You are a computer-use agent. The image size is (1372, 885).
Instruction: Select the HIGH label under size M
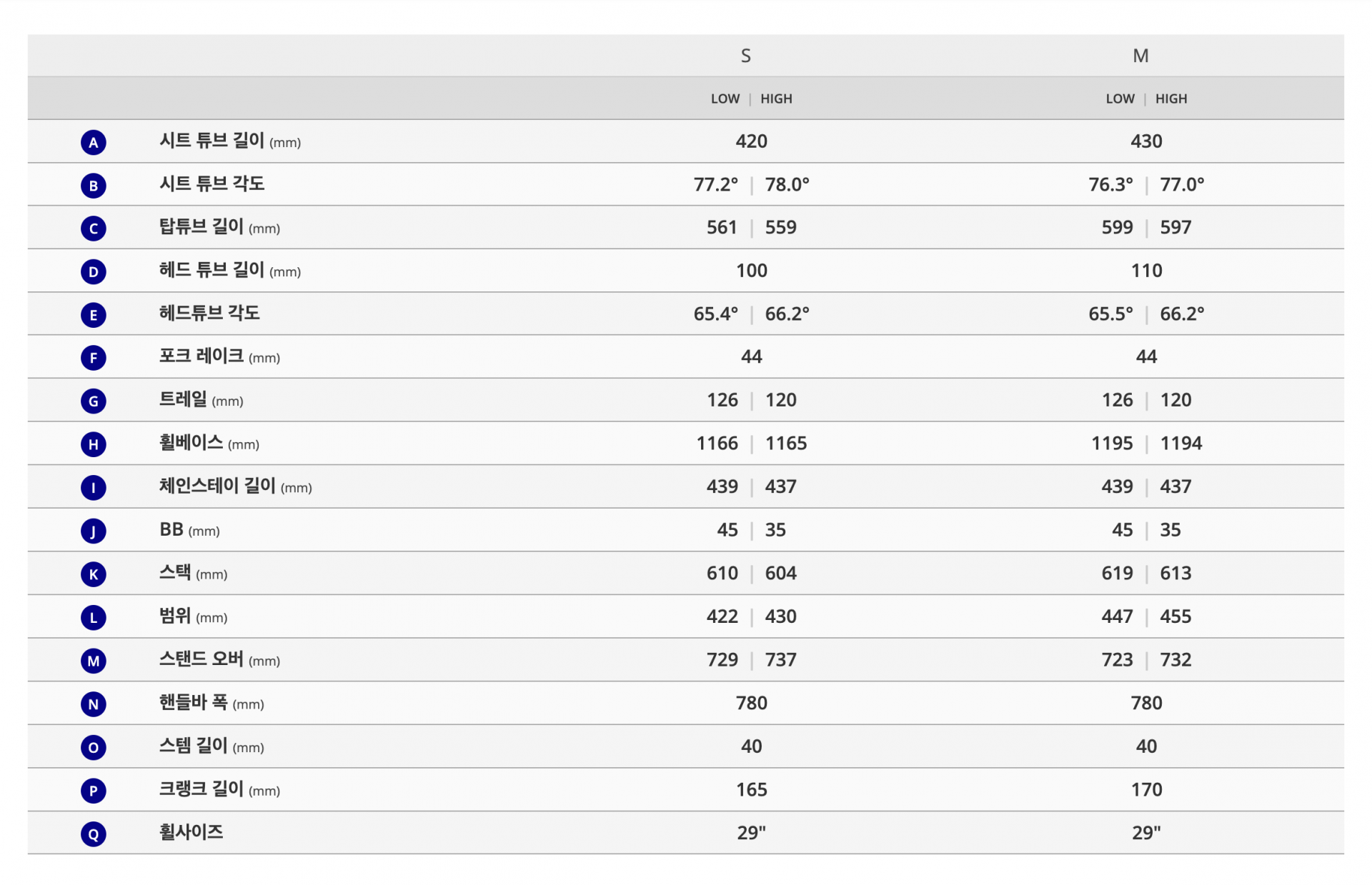pyautogui.click(x=1170, y=99)
